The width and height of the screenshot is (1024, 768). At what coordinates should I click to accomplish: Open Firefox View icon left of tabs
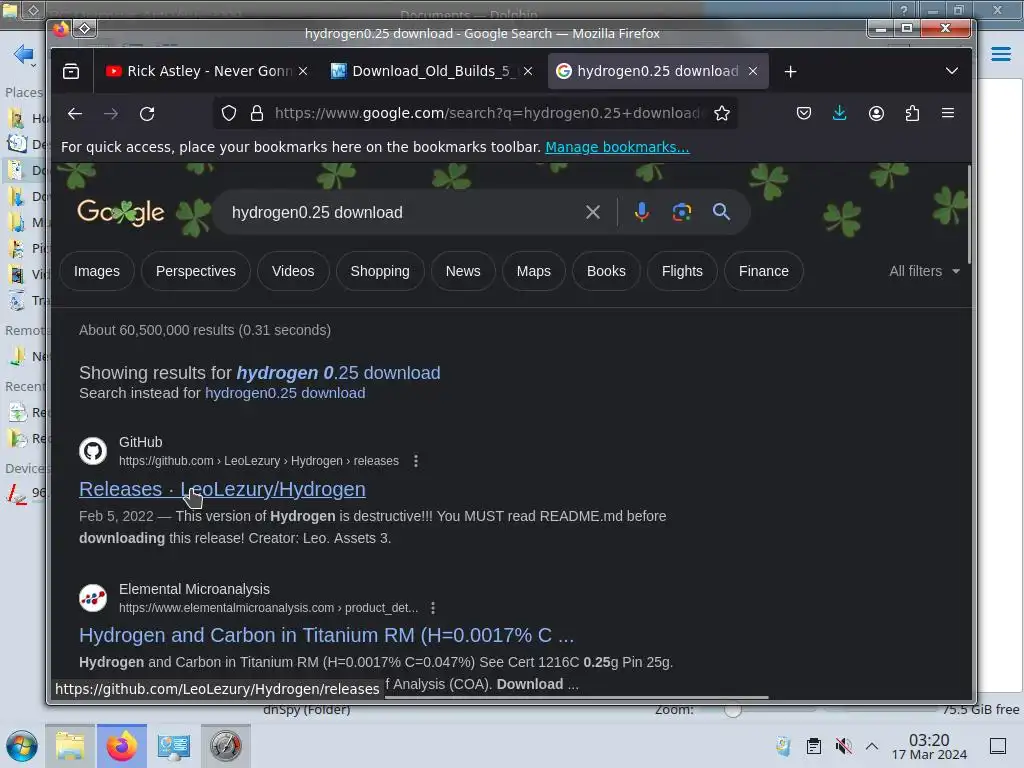71,71
